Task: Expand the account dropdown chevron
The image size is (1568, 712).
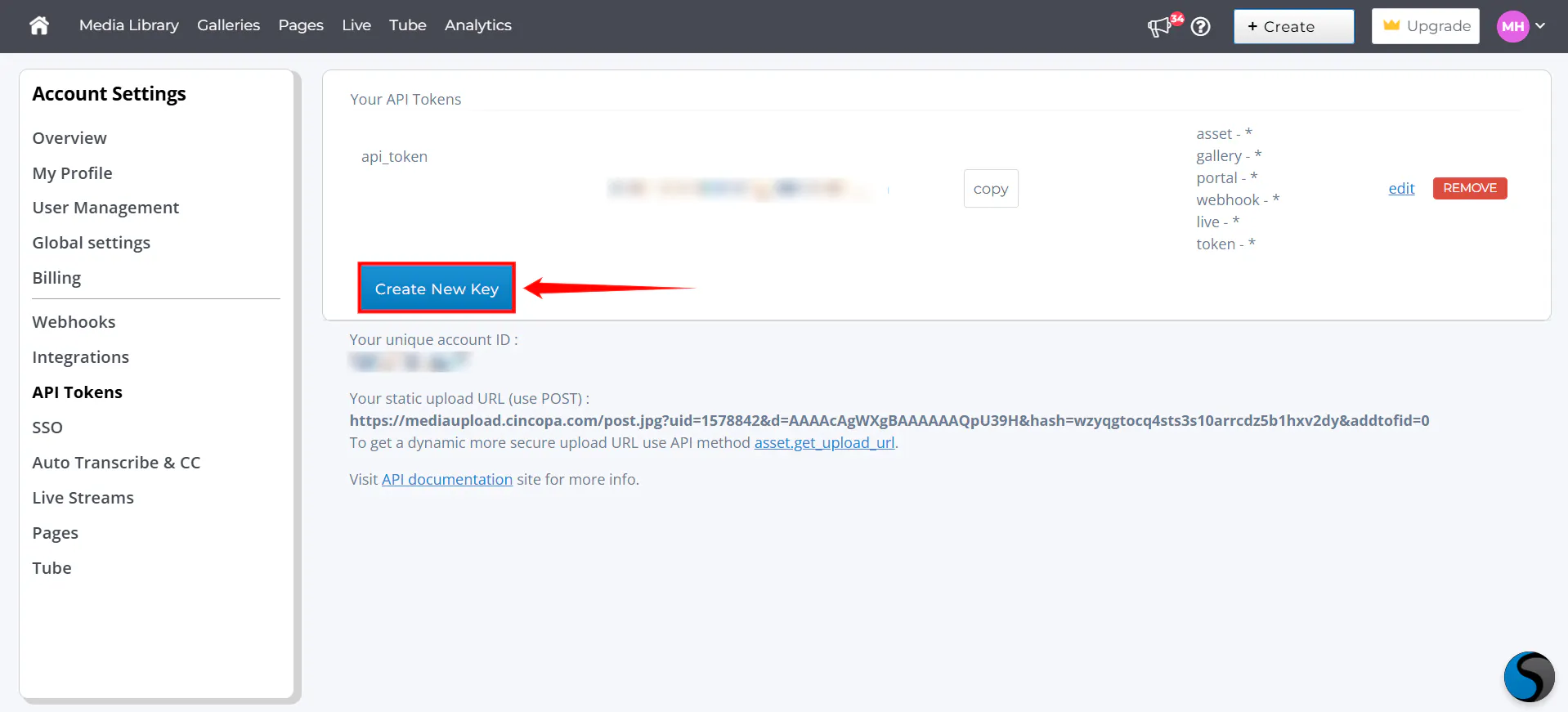Action: 1540,26
